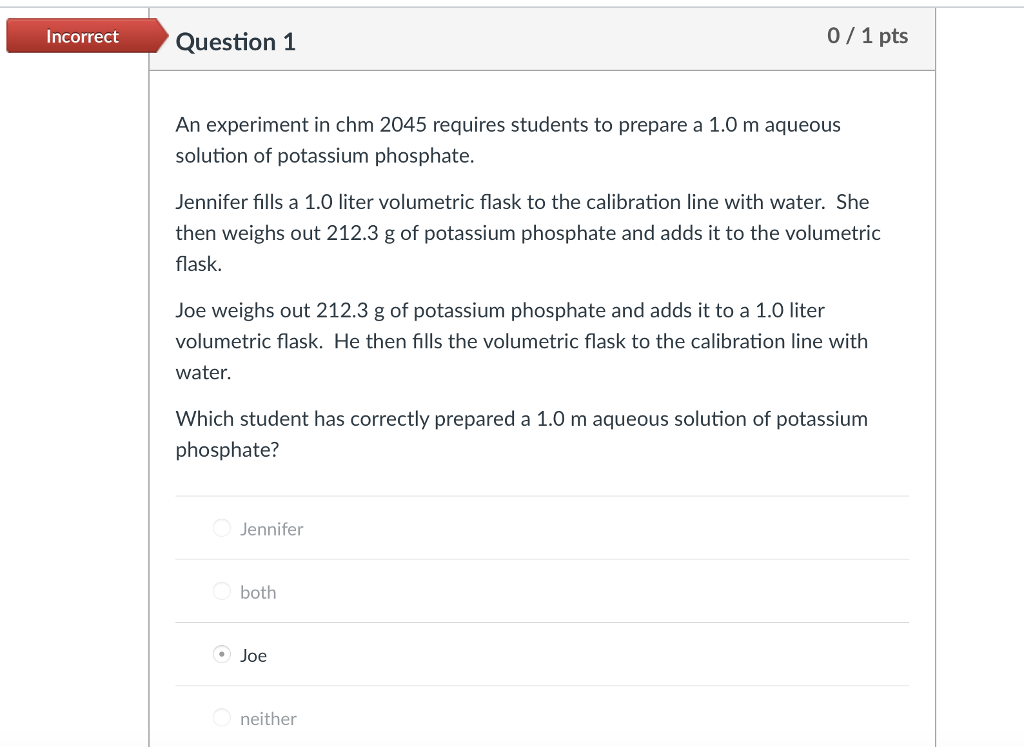
Task: Click the 'Jennifer' answer label text
Action: pyautogui.click(x=272, y=529)
